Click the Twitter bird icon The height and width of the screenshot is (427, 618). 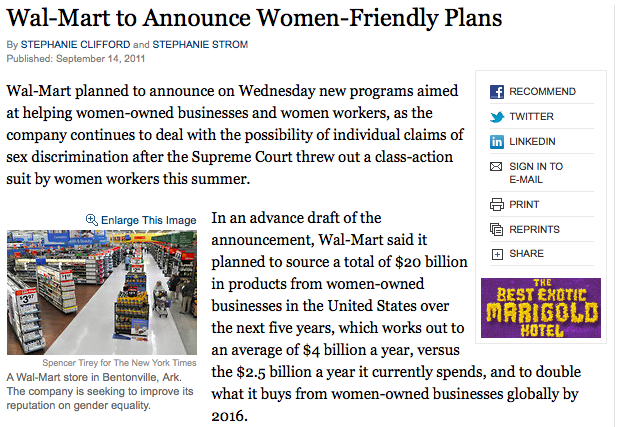tap(497, 117)
